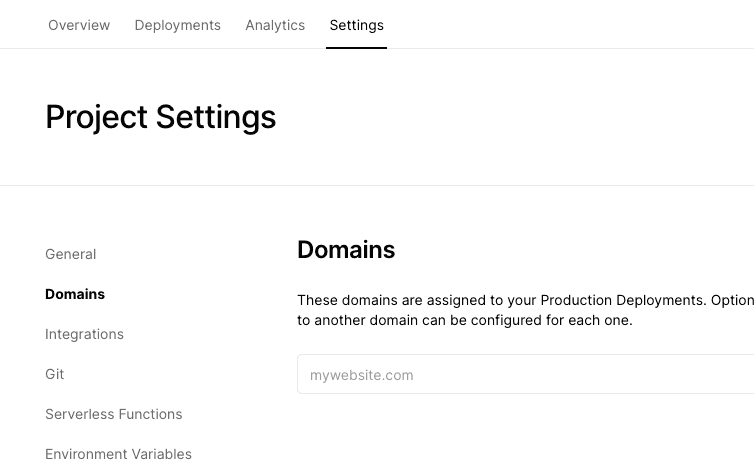Select the Settings tab
The image size is (754, 472).
tap(356, 25)
